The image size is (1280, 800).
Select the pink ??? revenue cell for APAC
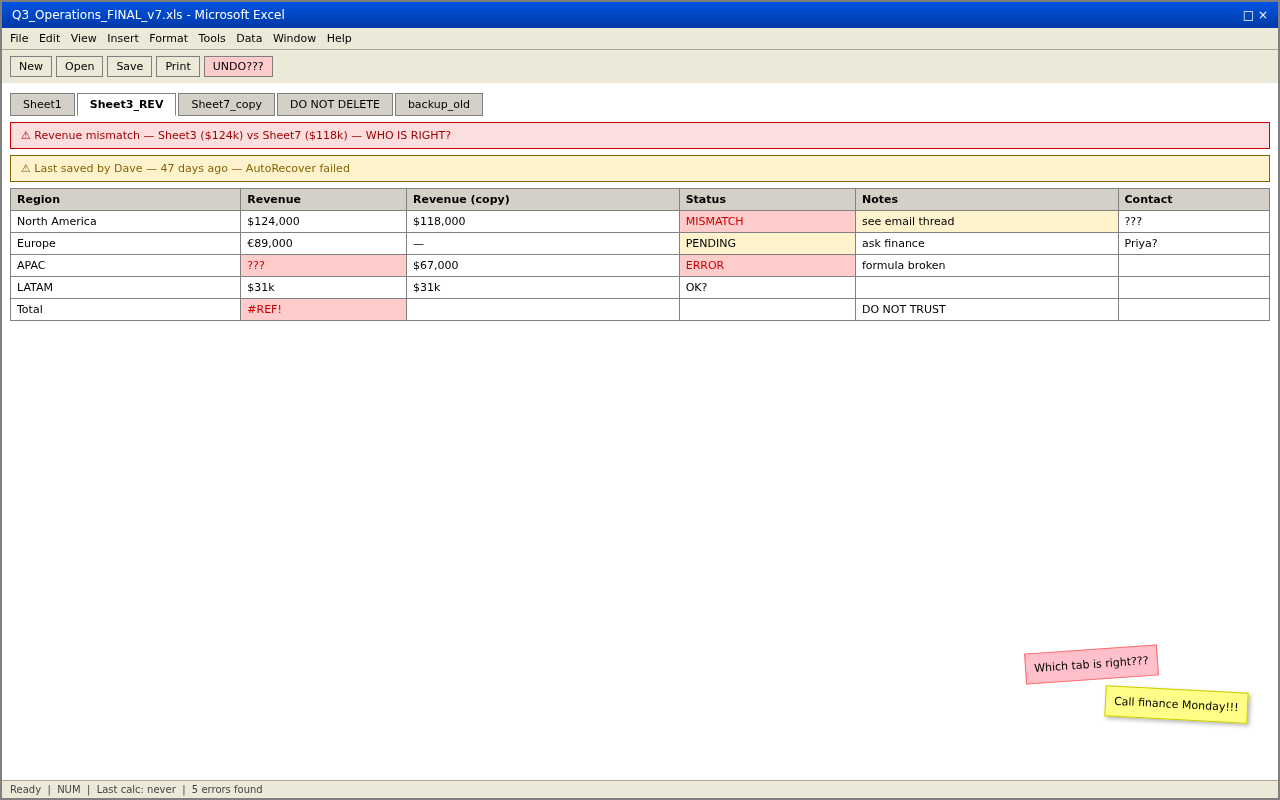324,266
